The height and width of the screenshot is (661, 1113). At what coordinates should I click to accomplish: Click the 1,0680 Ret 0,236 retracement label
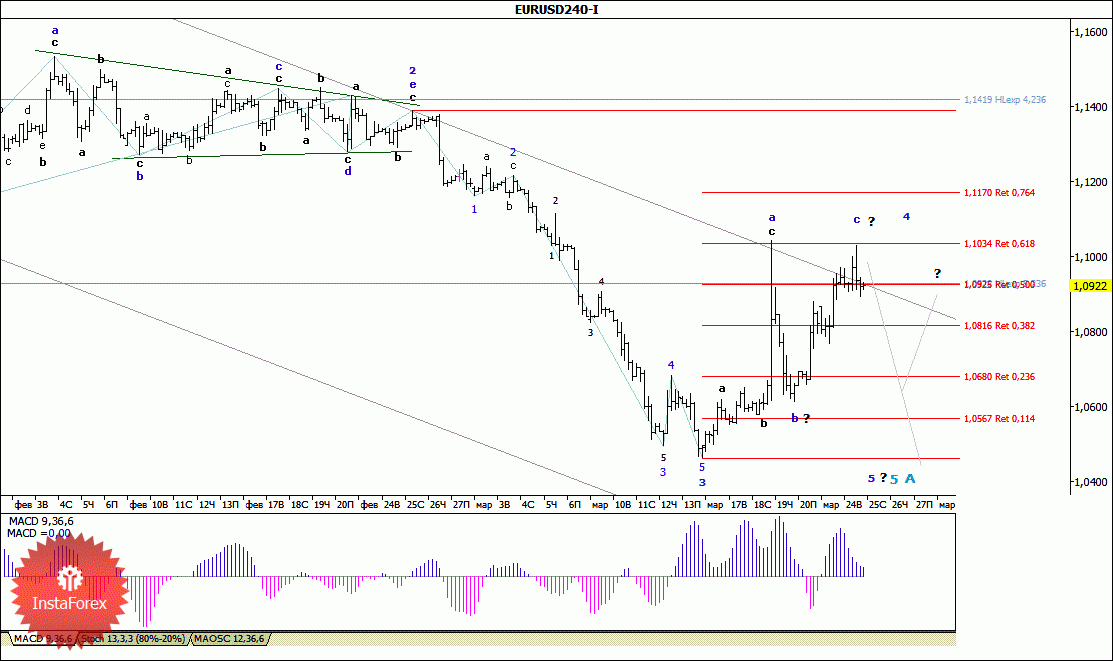click(x=999, y=377)
